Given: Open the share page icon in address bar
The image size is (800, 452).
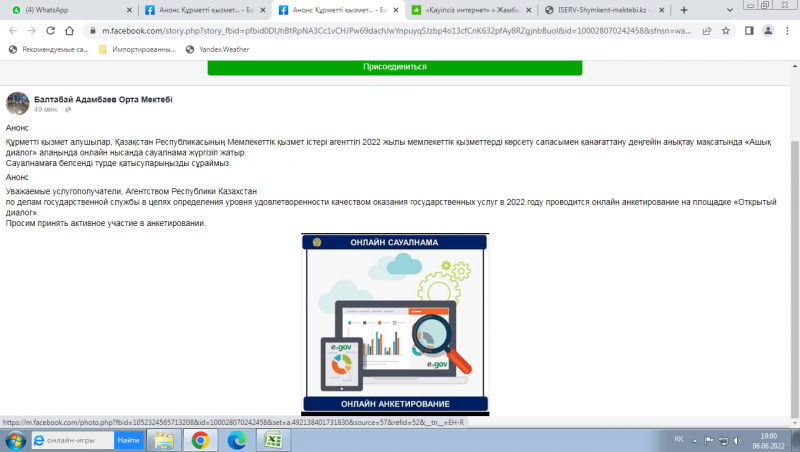Looking at the screenshot, I should [707, 31].
